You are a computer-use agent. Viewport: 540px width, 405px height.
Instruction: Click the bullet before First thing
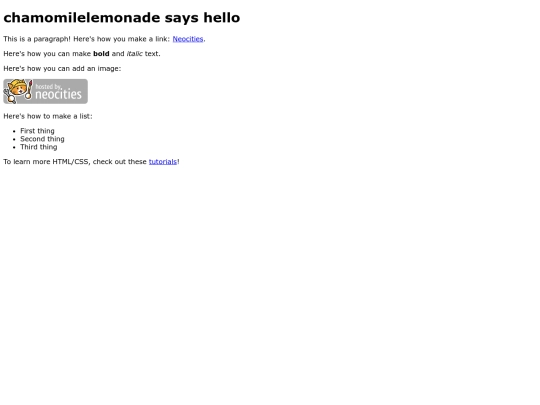pyautogui.click(x=14, y=131)
